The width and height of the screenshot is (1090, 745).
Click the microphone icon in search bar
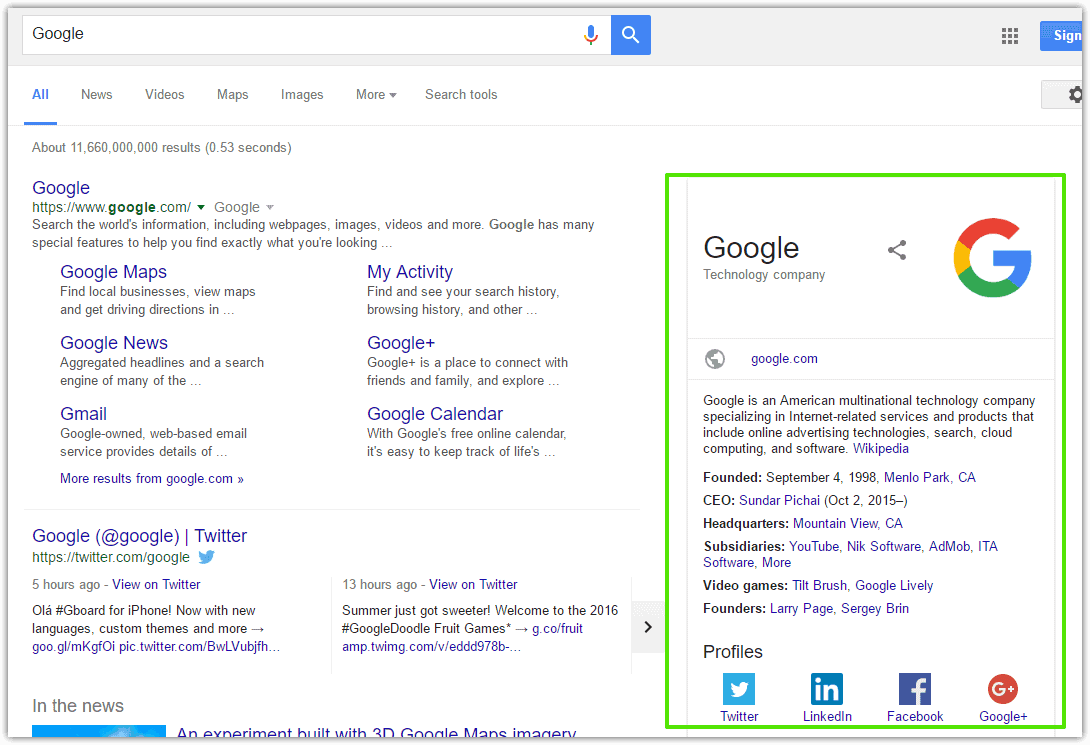[591, 34]
